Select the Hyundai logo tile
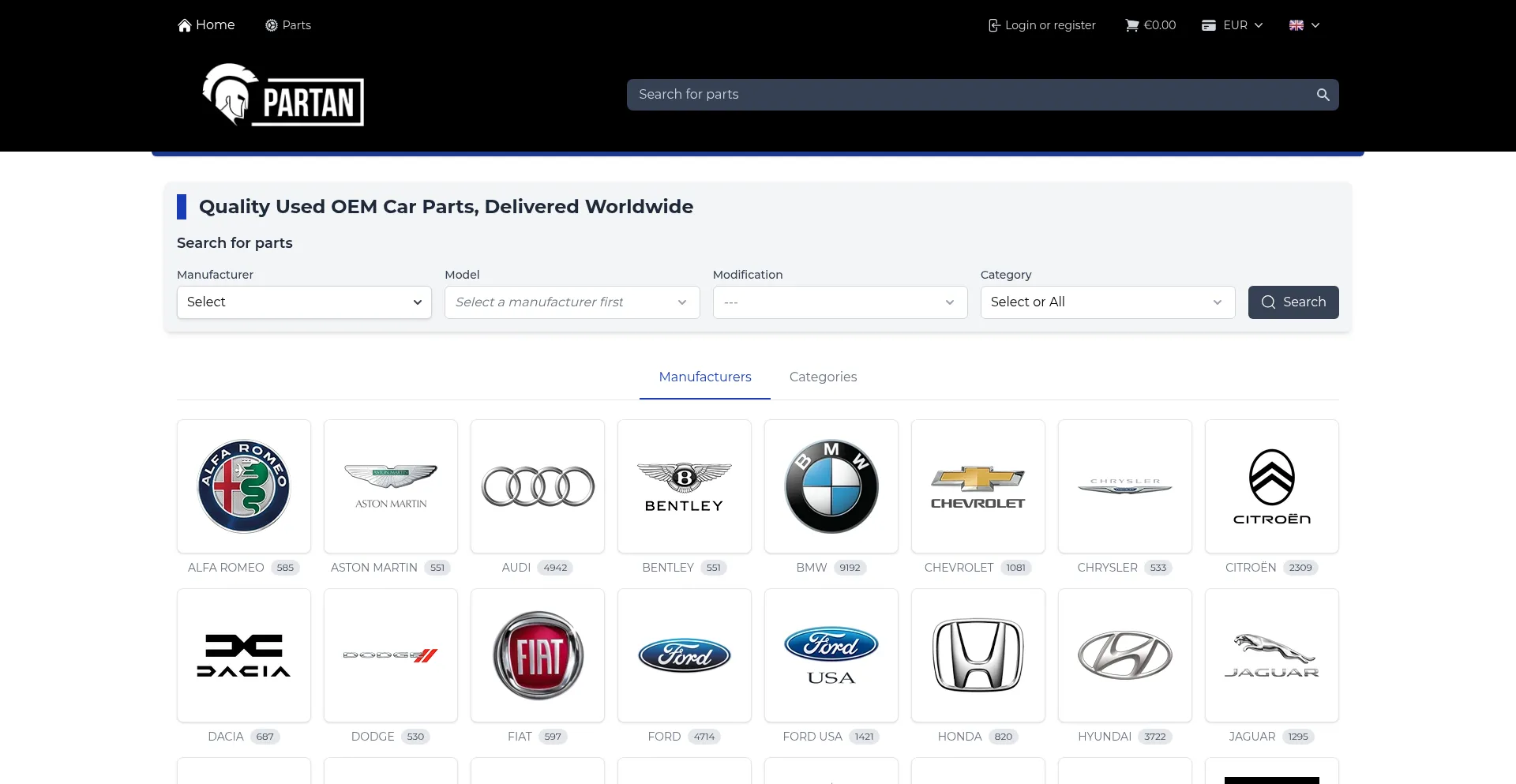1516x784 pixels. click(1125, 655)
